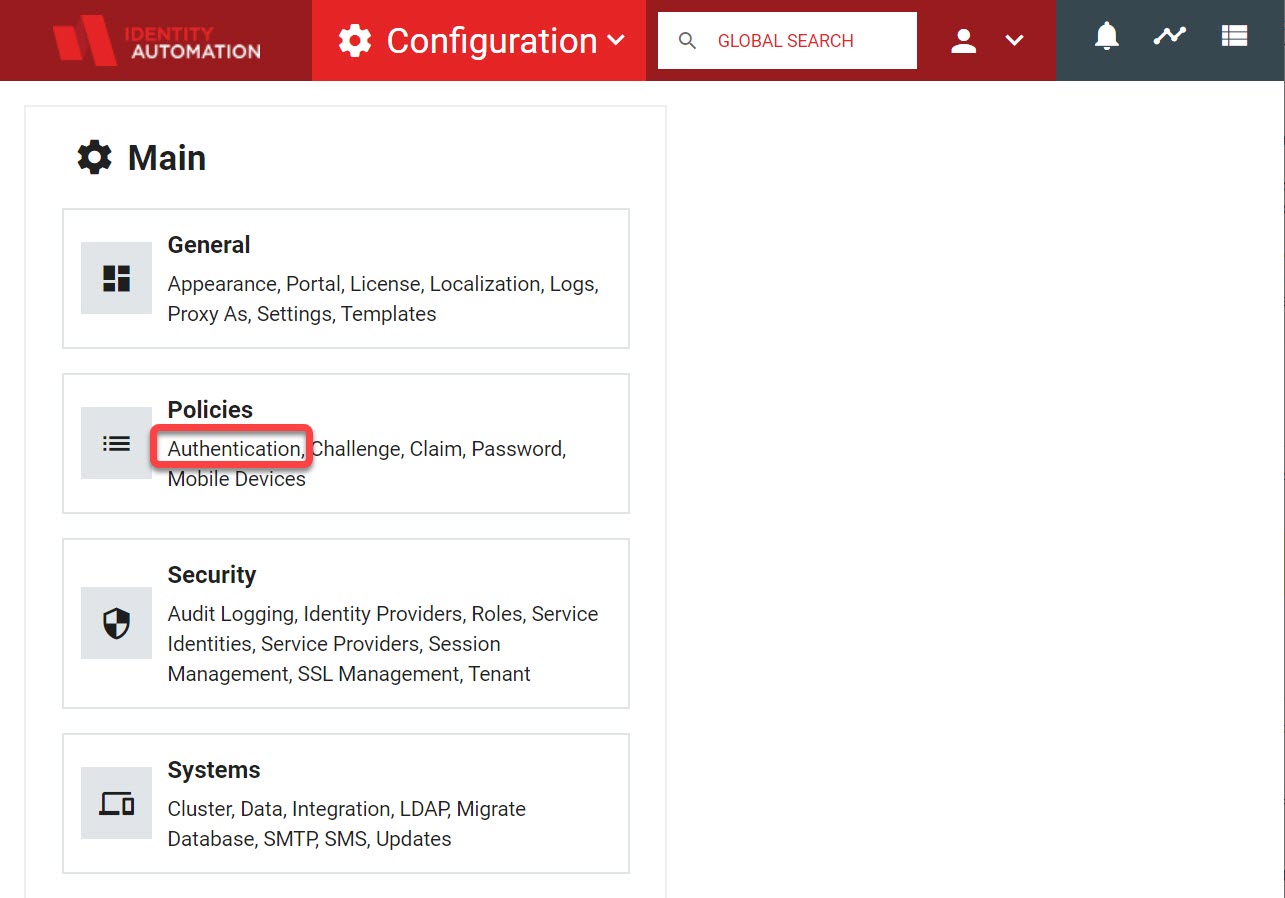
Task: Open Authentication policies
Action: [x=234, y=449]
